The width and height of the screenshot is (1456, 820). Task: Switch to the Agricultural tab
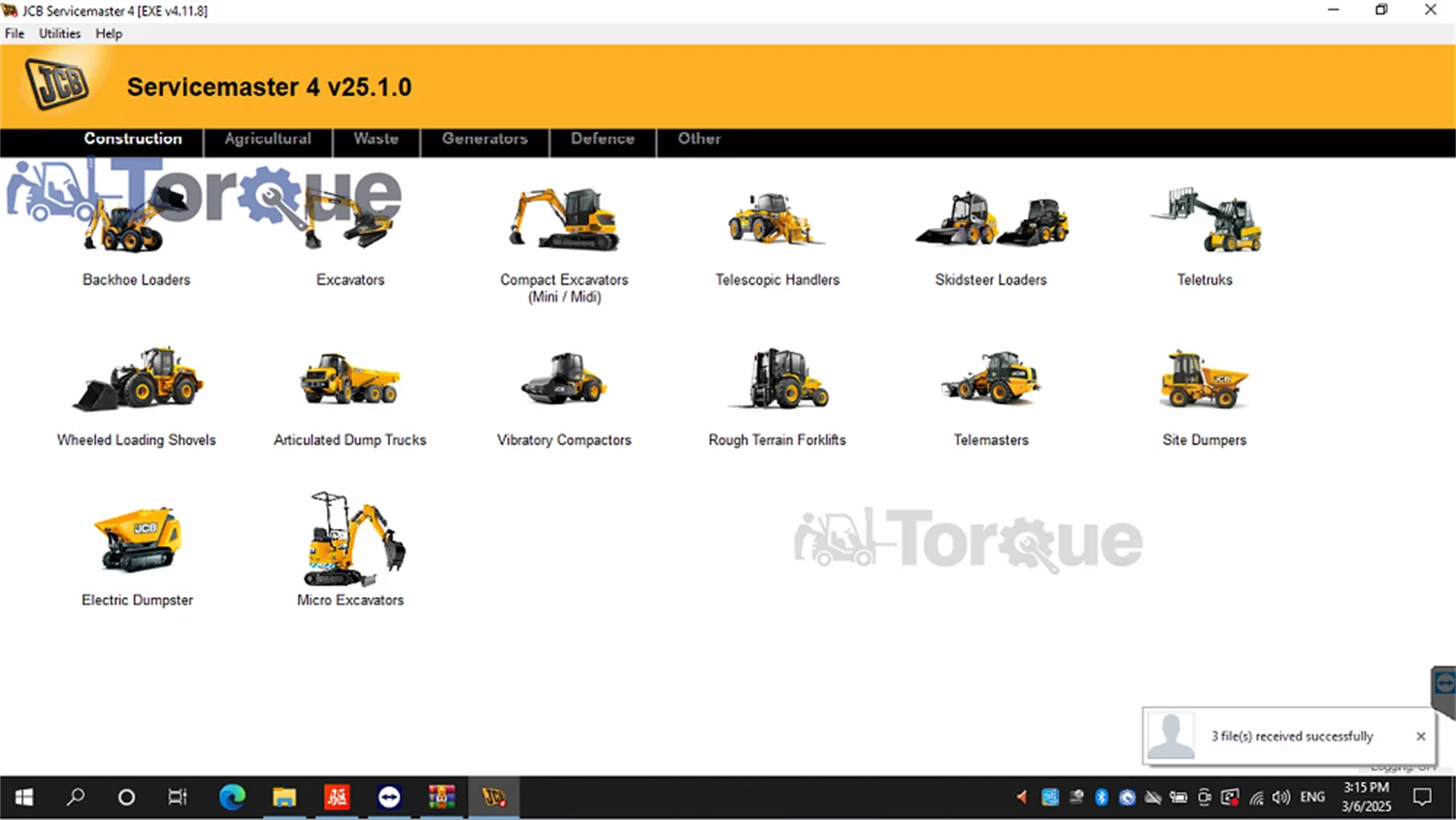268,139
